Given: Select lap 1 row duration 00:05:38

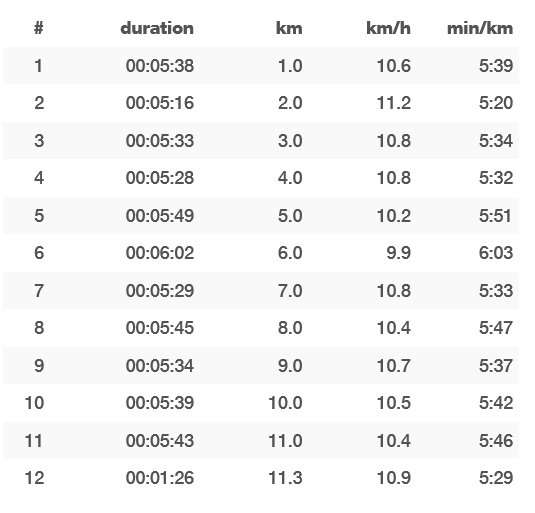Looking at the screenshot, I should pos(160,65).
